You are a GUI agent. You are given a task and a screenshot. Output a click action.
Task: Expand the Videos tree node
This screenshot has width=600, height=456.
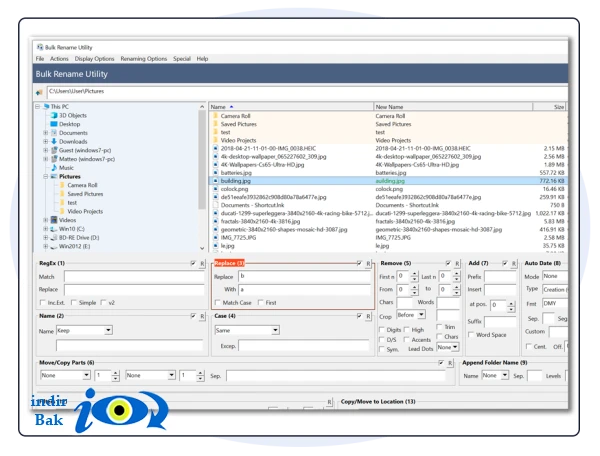click(x=46, y=220)
